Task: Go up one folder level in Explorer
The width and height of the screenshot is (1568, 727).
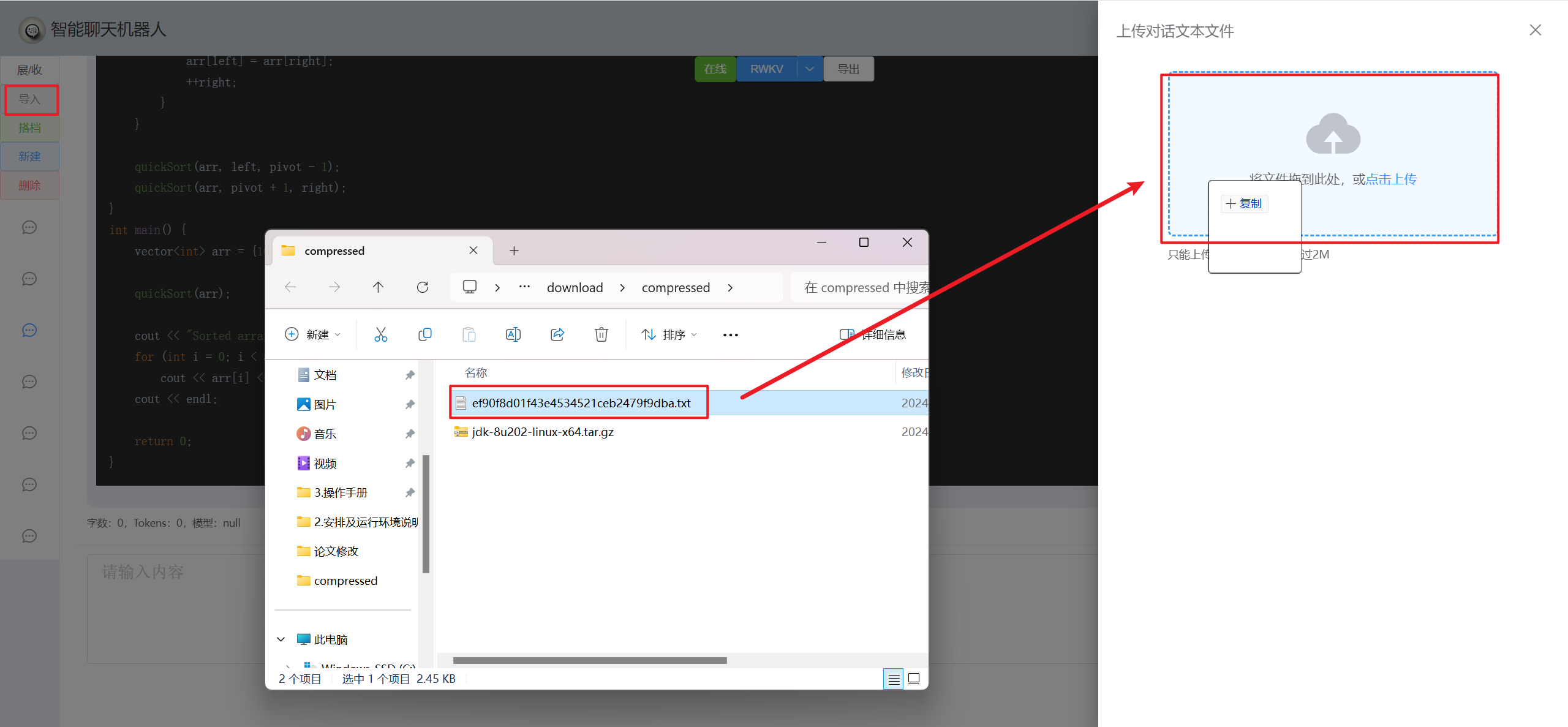Action: coord(379,287)
